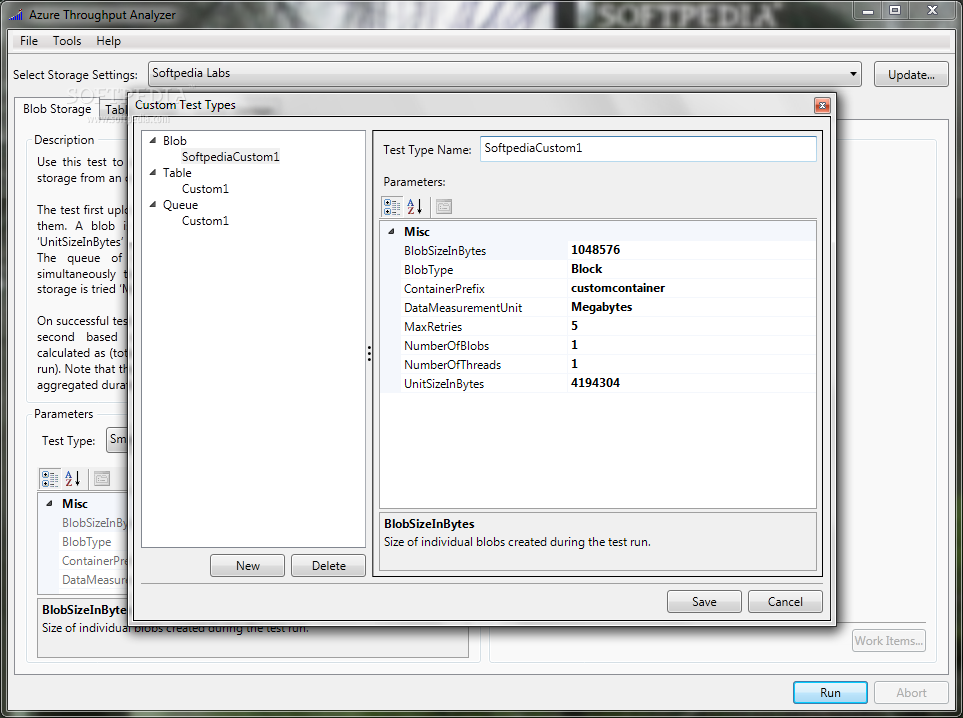The height and width of the screenshot is (718, 963).
Task: Cancel the Custom Test Types dialog
Action: pos(786,602)
